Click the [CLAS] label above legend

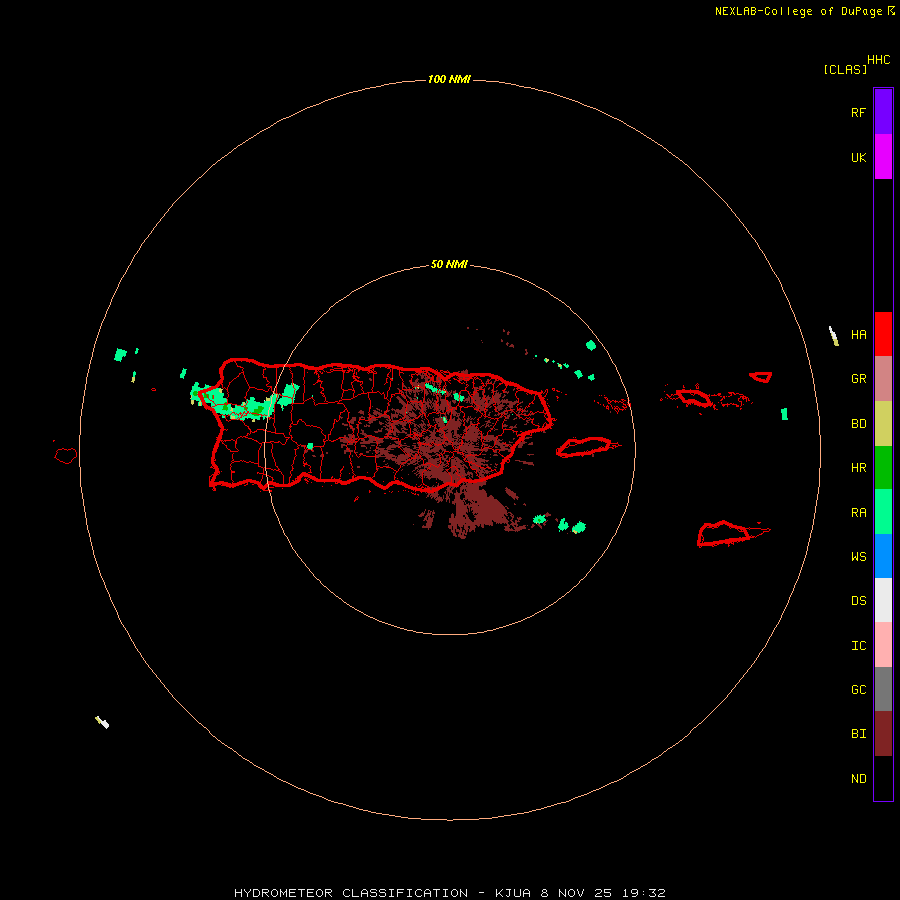tap(845, 69)
